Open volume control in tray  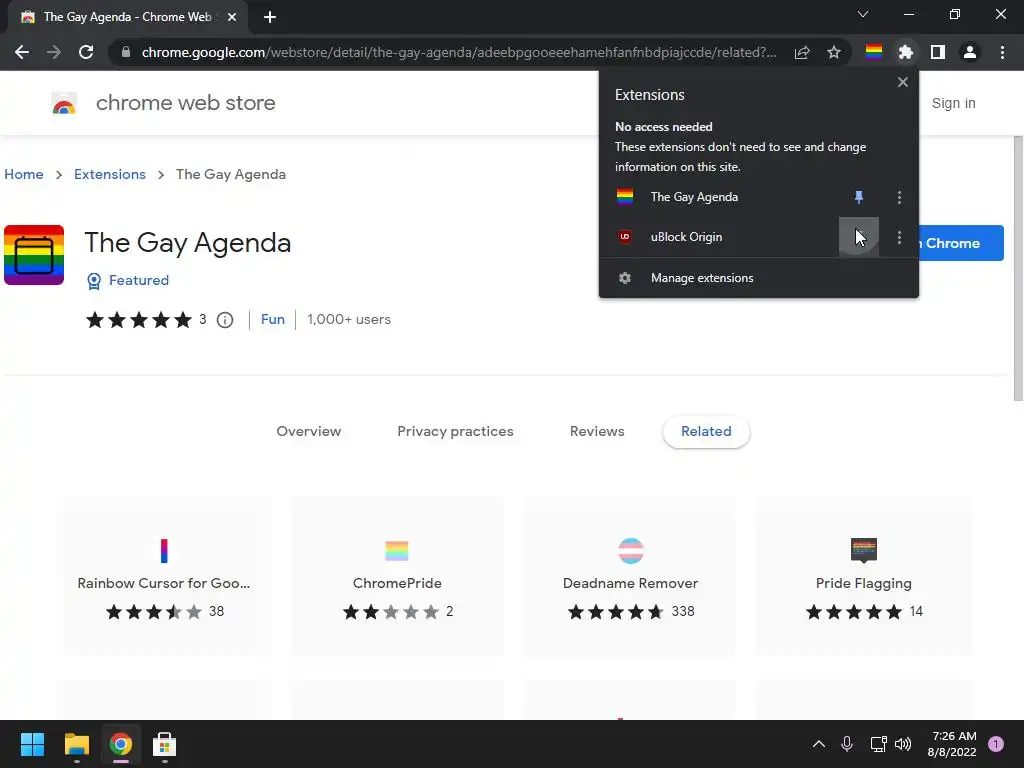point(903,744)
